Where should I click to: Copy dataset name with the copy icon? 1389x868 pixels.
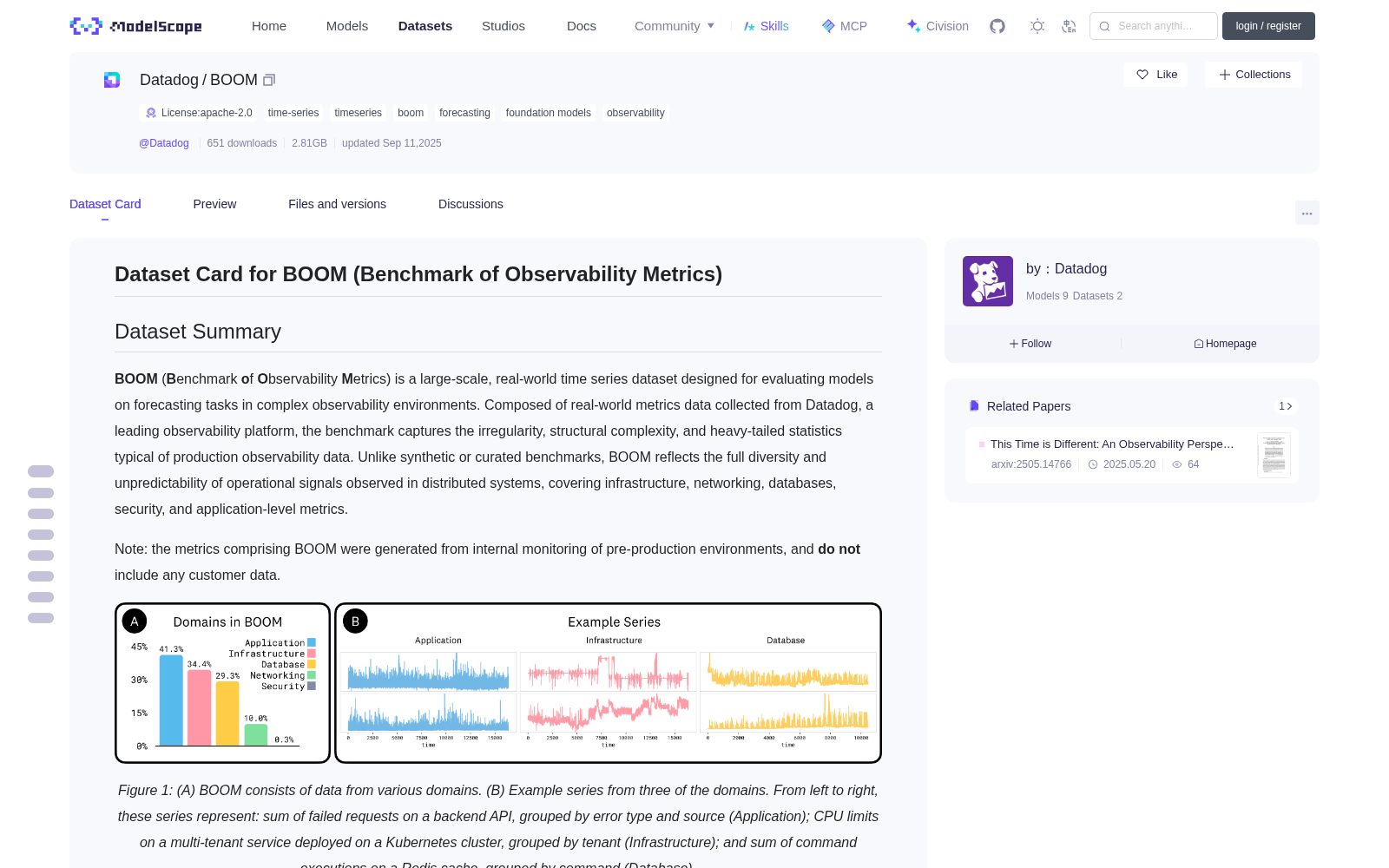click(x=269, y=80)
